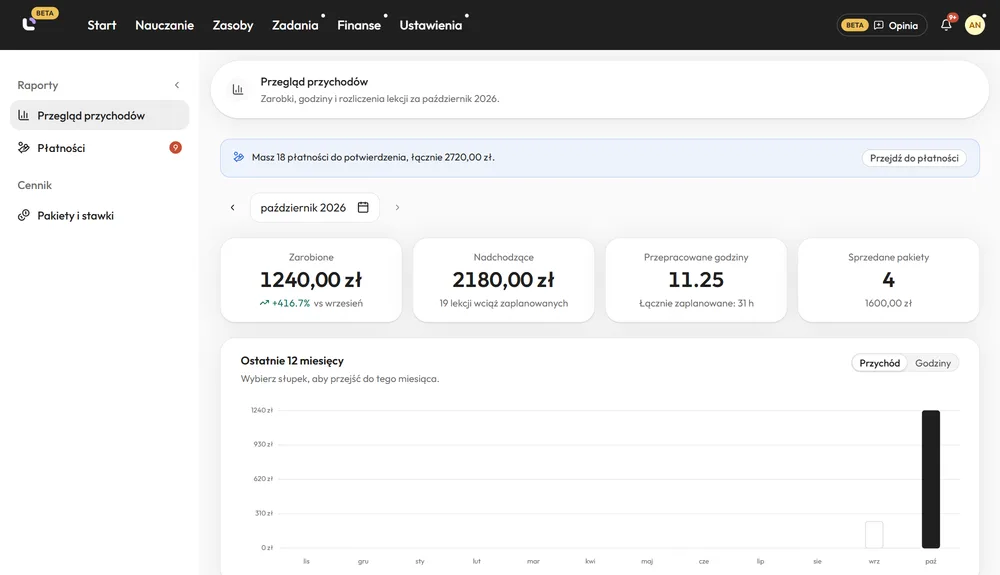Click the calendar icon in month picker
This screenshot has width=1000, height=575.
[363, 207]
